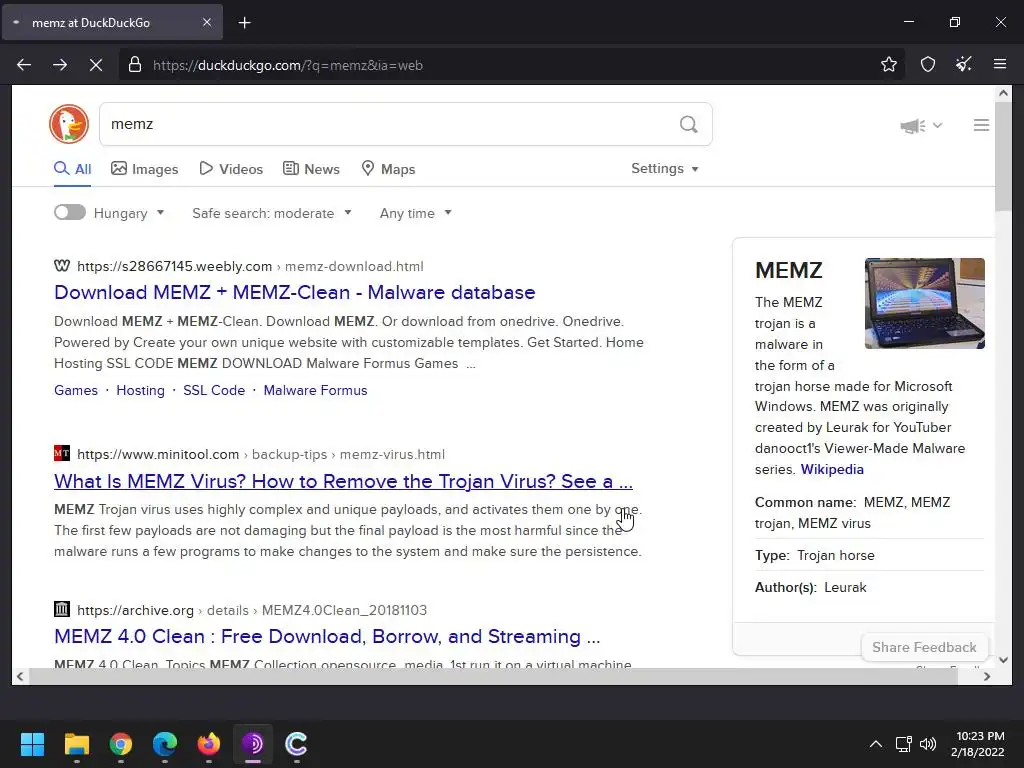
Task: Open the clock showing 10:23 PM
Action: (978, 744)
